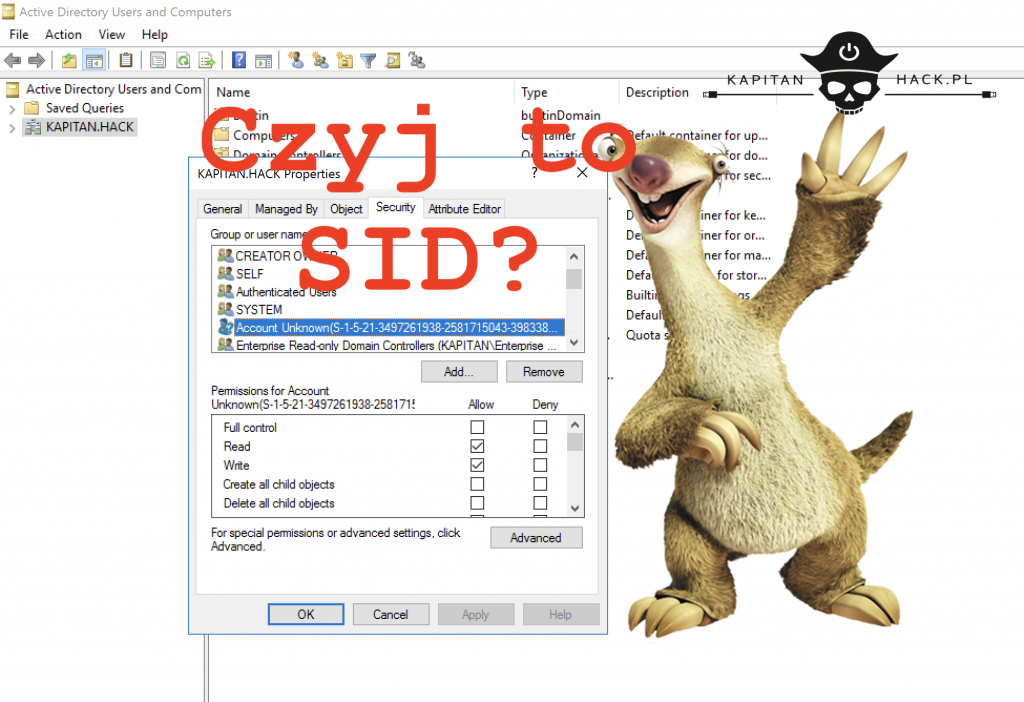Expand the Saved Queries node
Image resolution: width=1024 pixels, height=702 pixels.
[x=12, y=109]
